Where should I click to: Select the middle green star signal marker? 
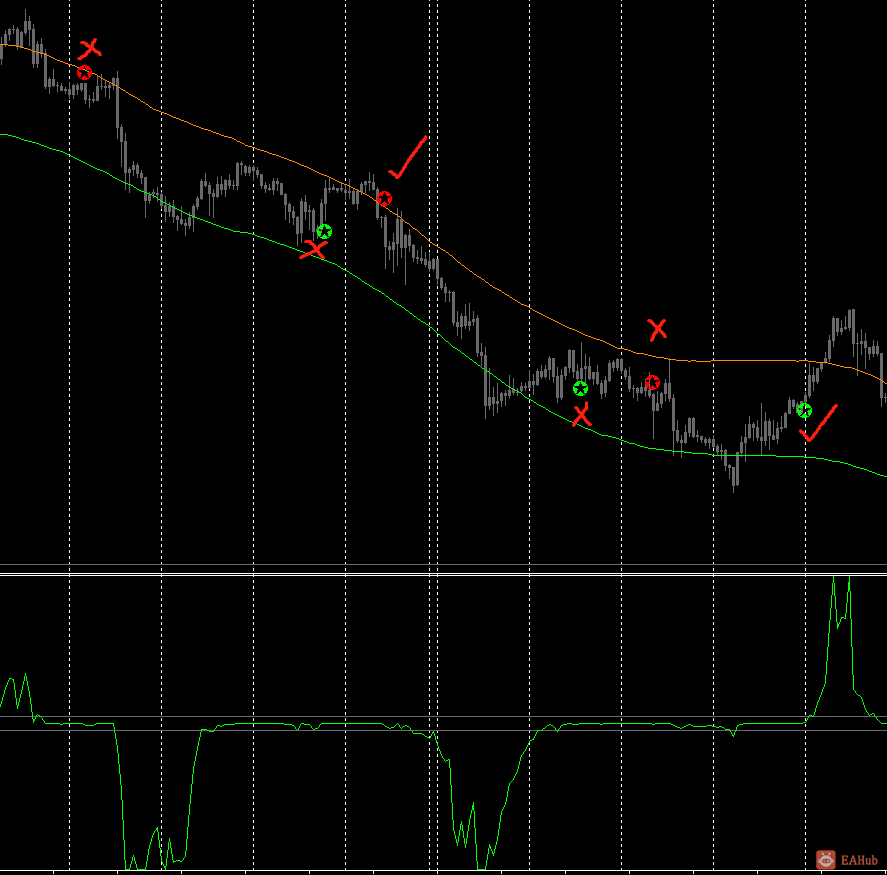580,389
